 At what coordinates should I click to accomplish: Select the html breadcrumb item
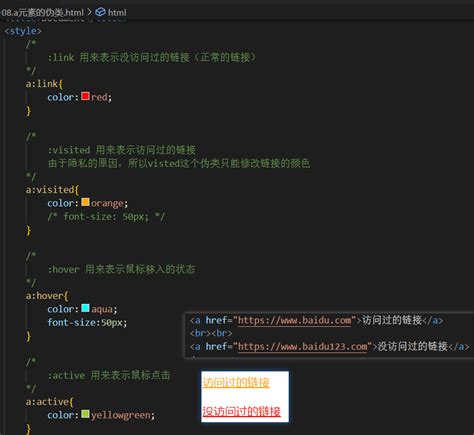[x=117, y=13]
